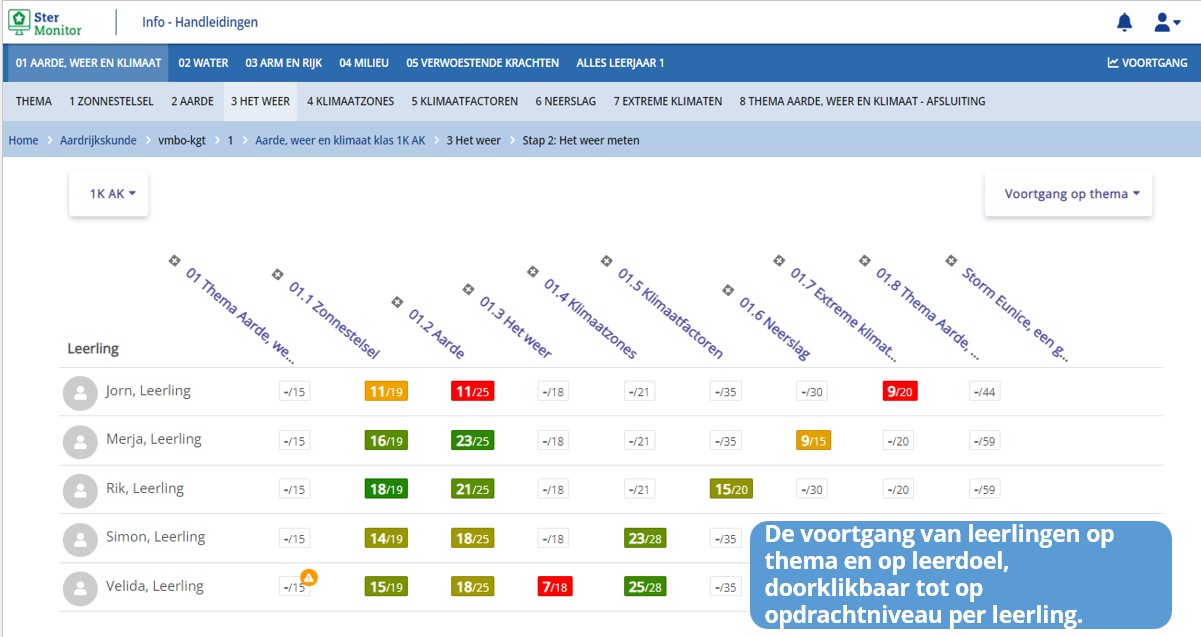Click the expand icon beside 01.1 Zonnestelsel
This screenshot has width=1201, height=637.
[278, 274]
